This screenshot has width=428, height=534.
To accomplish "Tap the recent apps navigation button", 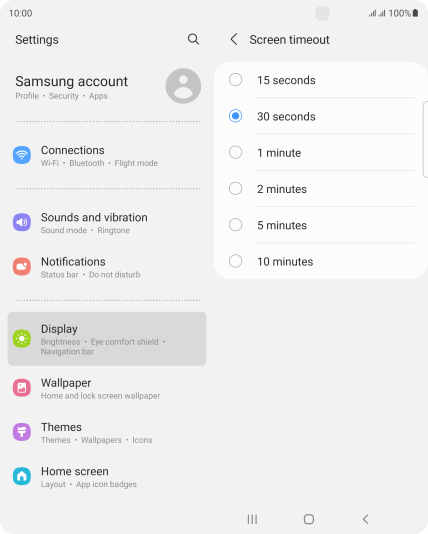I will (x=252, y=519).
